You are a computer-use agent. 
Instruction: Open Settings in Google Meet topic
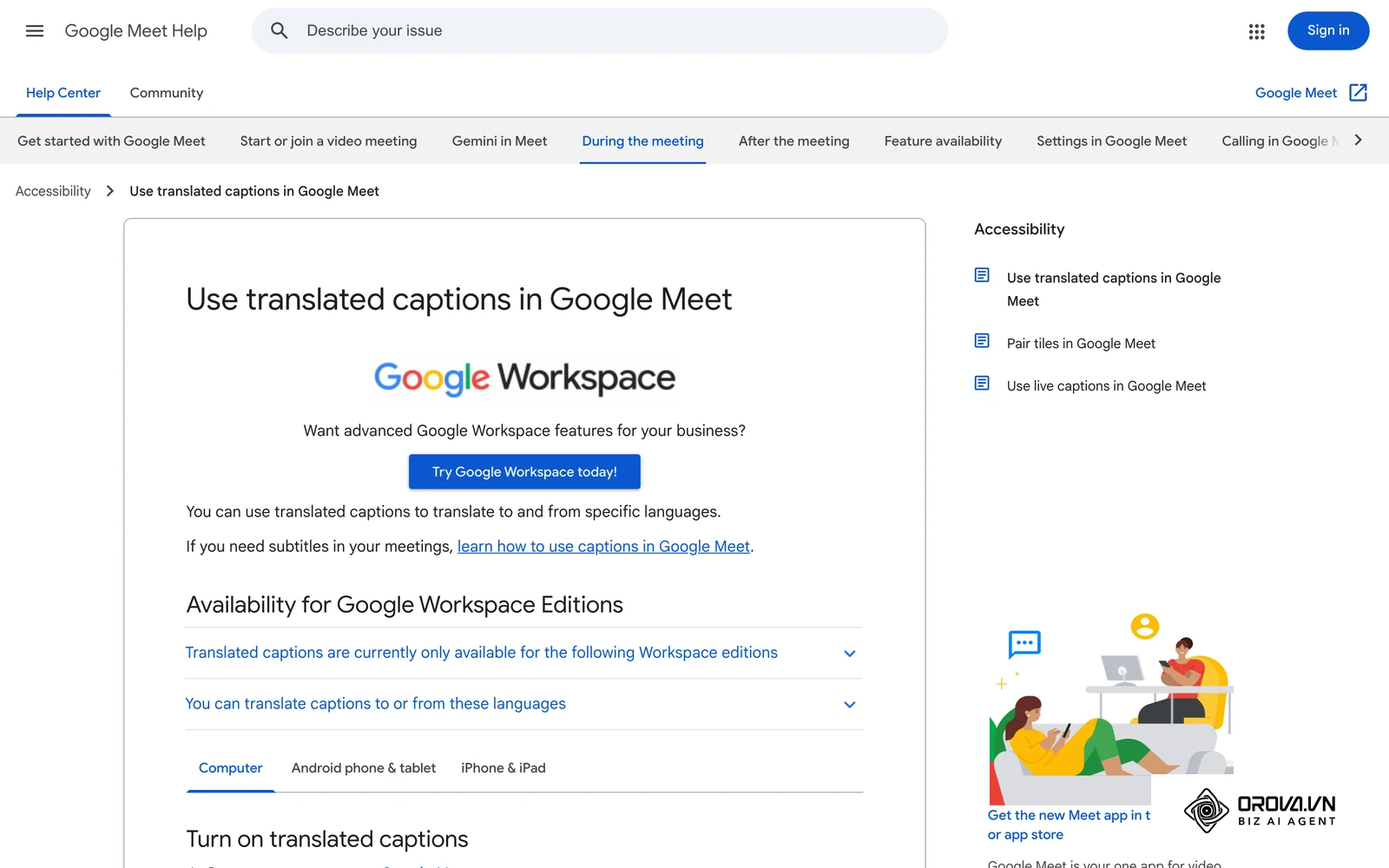tap(1111, 141)
